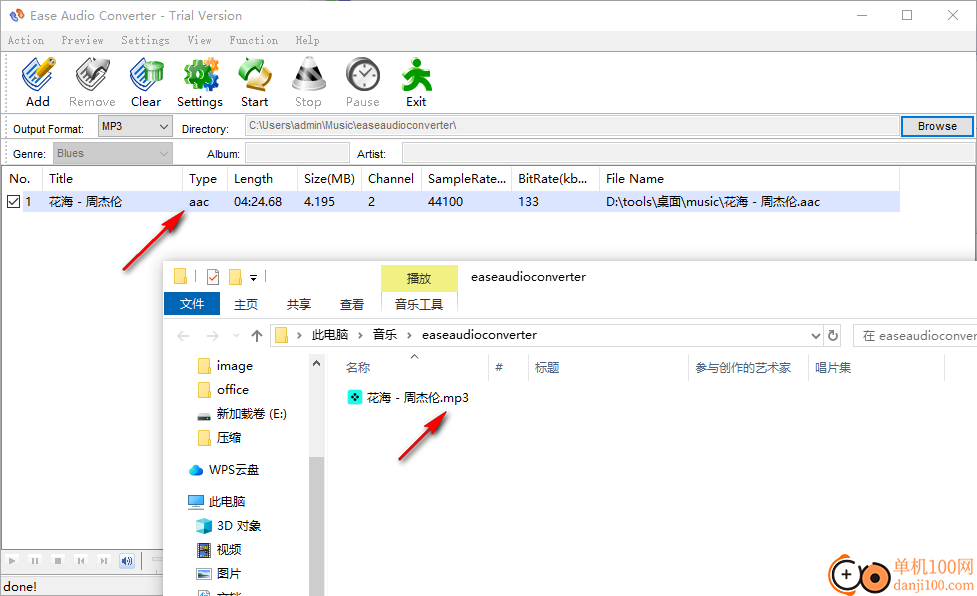Image resolution: width=977 pixels, height=596 pixels.
Task: Click the File Name column header
Action: coord(749,179)
